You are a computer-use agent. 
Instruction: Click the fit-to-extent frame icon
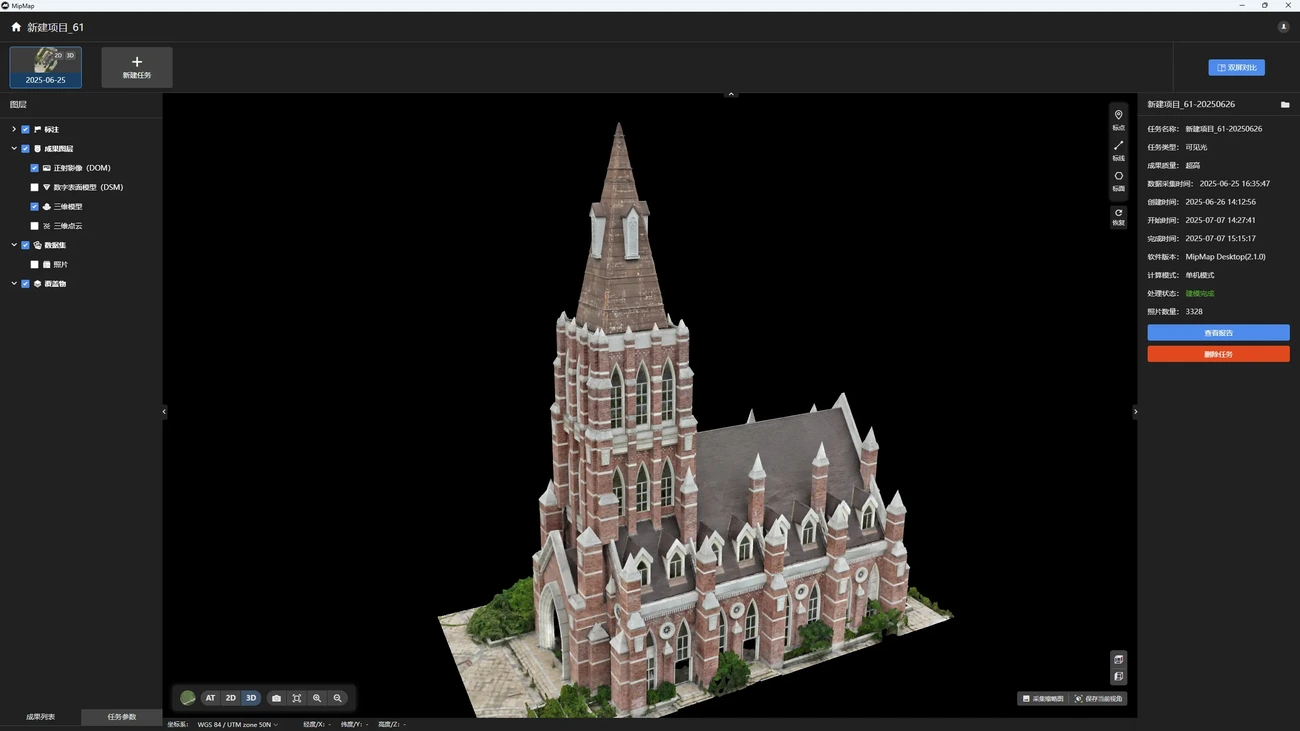point(297,698)
